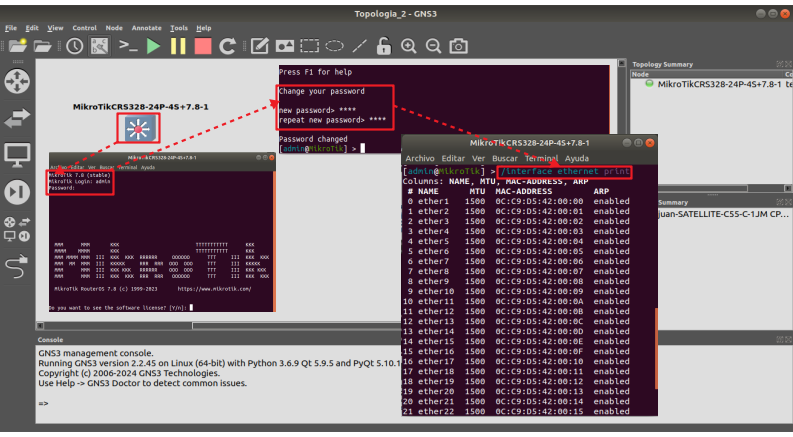Browse all devices sidebar icon
The height and width of the screenshot is (437, 793).
pyautogui.click(x=17, y=229)
